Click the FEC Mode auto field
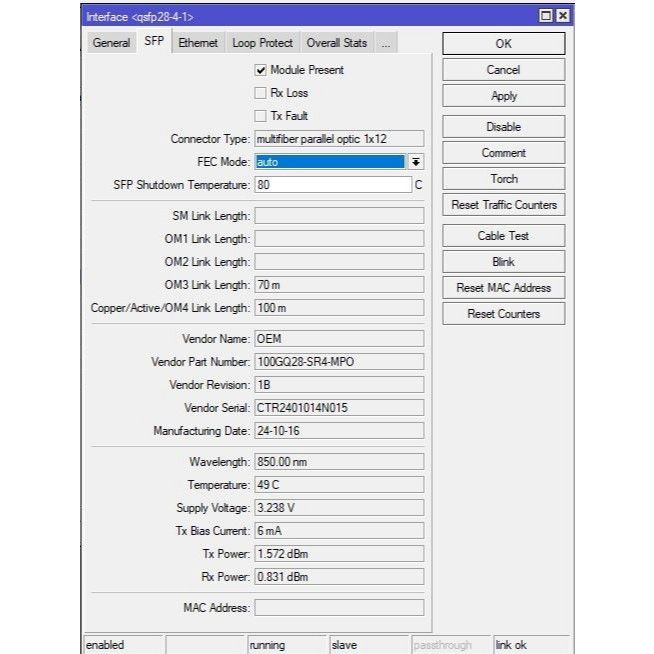Viewport: 654px width, 654px height. click(x=330, y=162)
